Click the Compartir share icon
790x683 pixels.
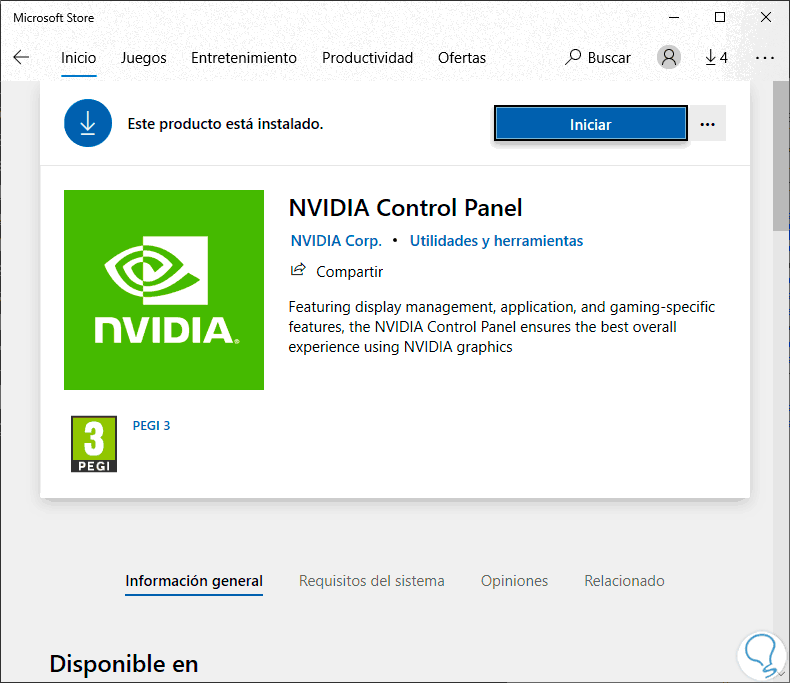click(x=298, y=270)
